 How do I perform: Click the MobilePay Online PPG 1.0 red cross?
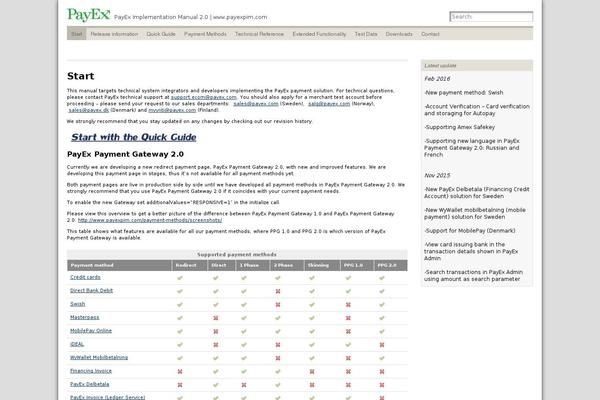tap(348, 331)
